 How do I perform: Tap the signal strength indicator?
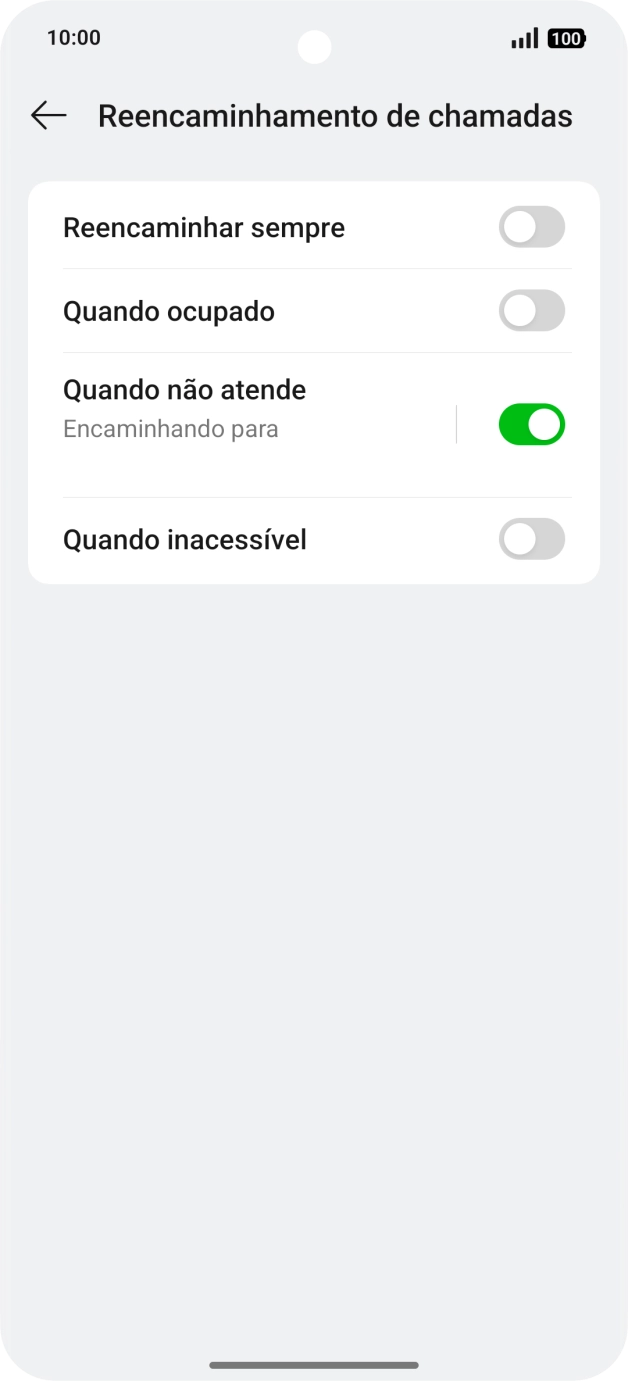click(x=523, y=38)
